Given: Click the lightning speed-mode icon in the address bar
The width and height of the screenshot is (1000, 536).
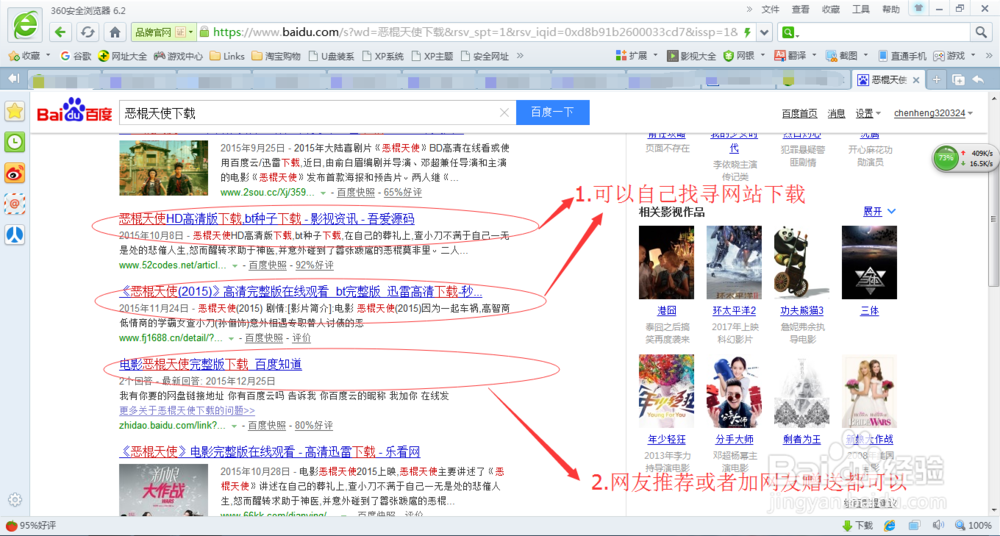Looking at the screenshot, I should click(x=747, y=32).
